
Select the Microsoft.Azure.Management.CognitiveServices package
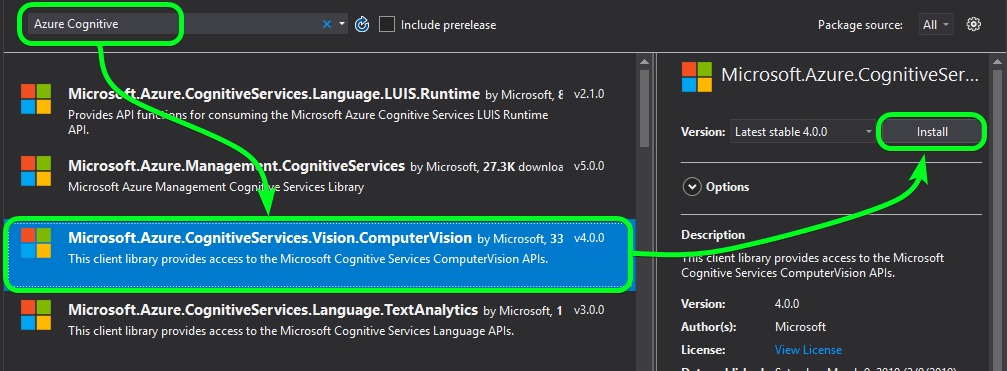313,176
